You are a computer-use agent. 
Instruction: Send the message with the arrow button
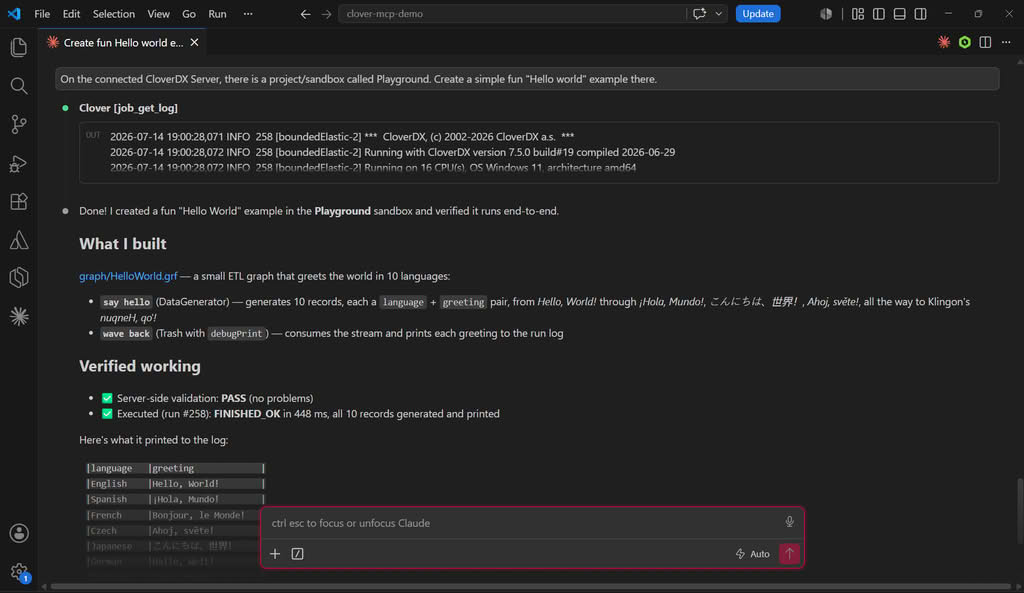click(790, 554)
